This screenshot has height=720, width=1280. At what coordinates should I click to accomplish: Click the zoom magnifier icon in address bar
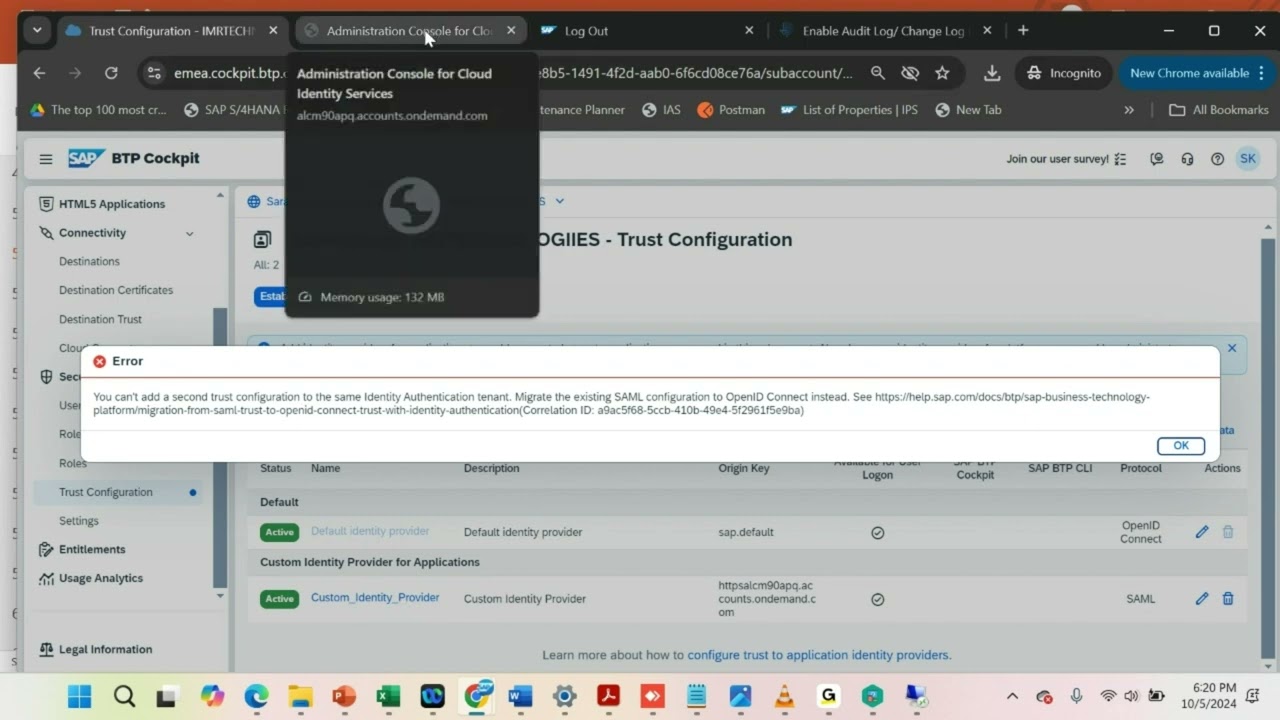(x=877, y=73)
